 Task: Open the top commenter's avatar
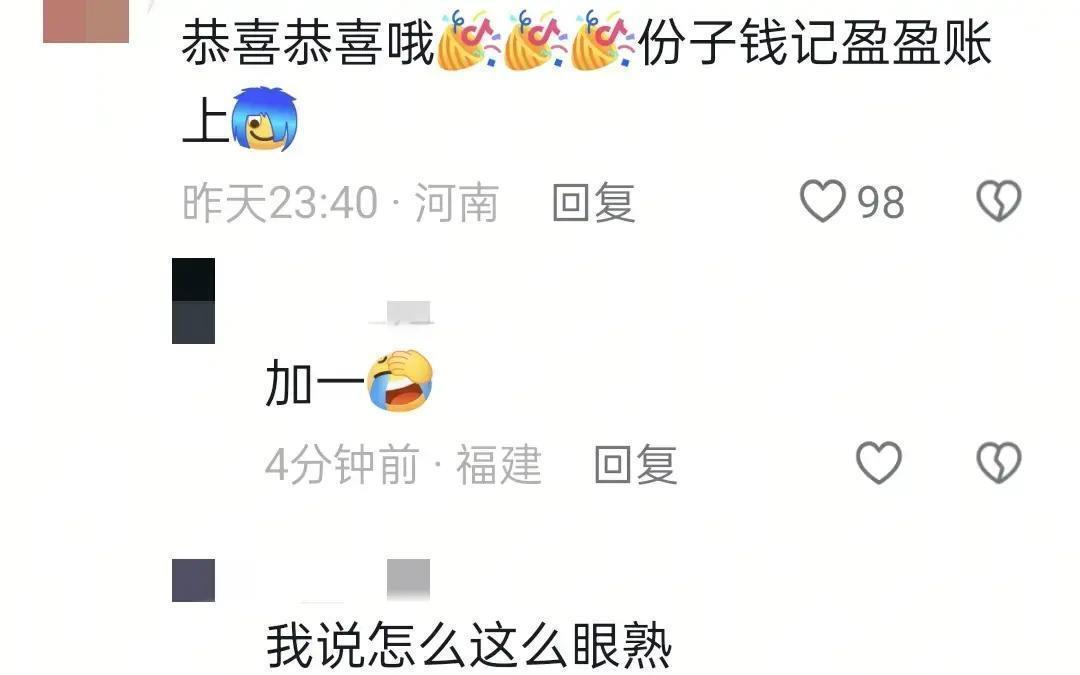[x=86, y=21]
